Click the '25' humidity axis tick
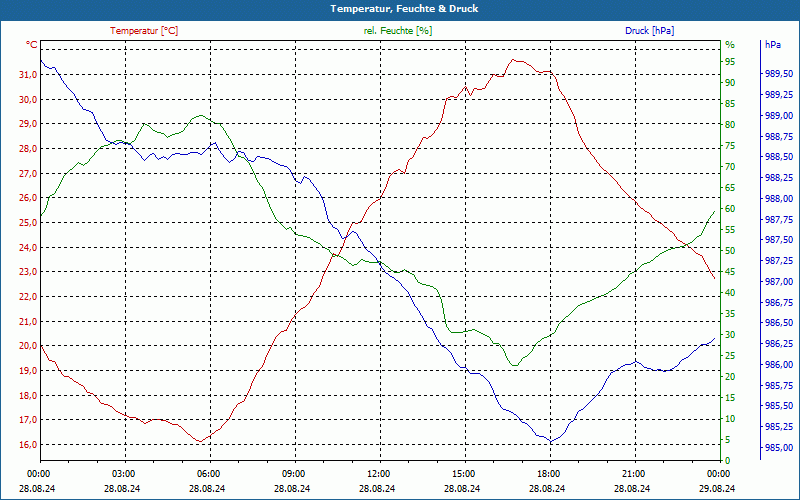Viewport: 800px width, 500px height. tap(731, 356)
